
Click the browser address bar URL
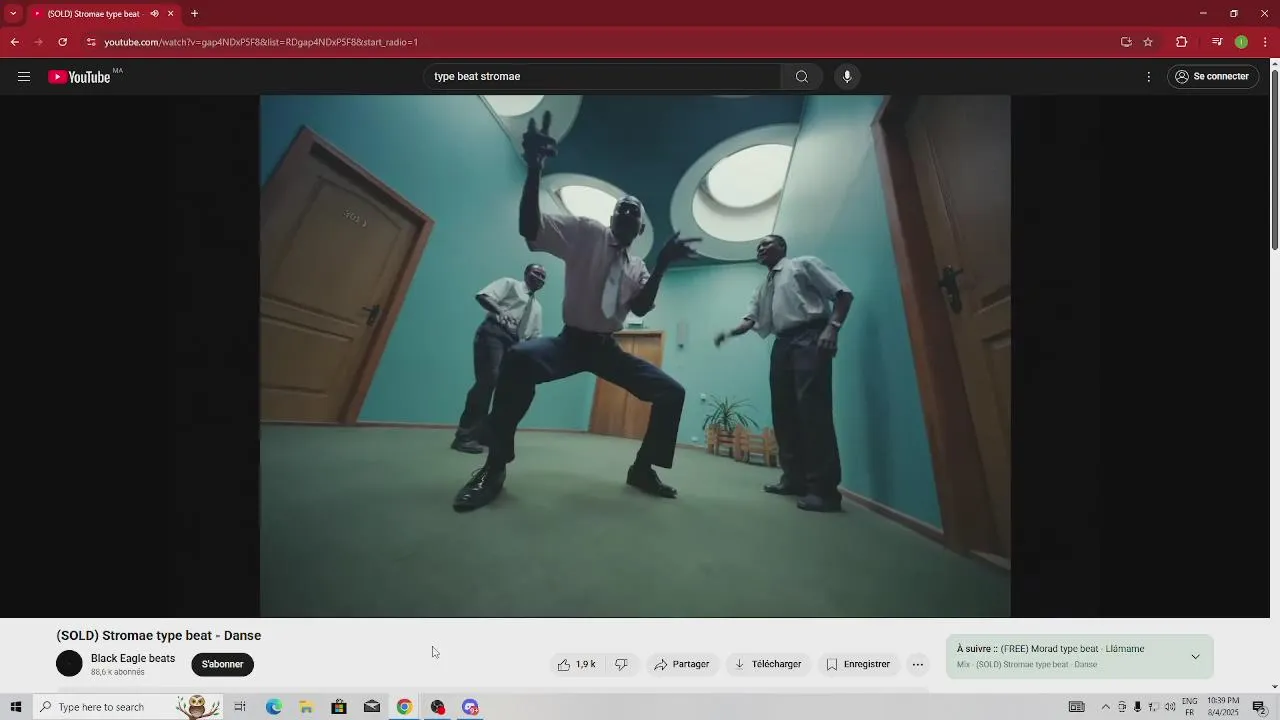(x=261, y=42)
